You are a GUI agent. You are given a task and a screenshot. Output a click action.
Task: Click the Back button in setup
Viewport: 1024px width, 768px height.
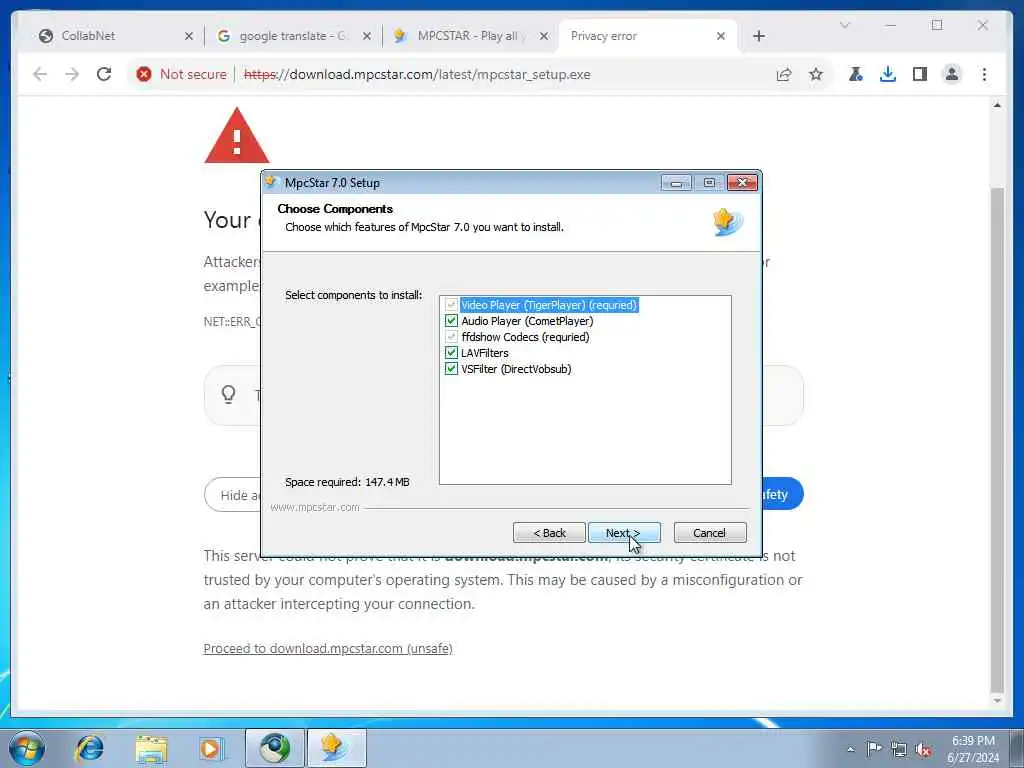tap(549, 533)
